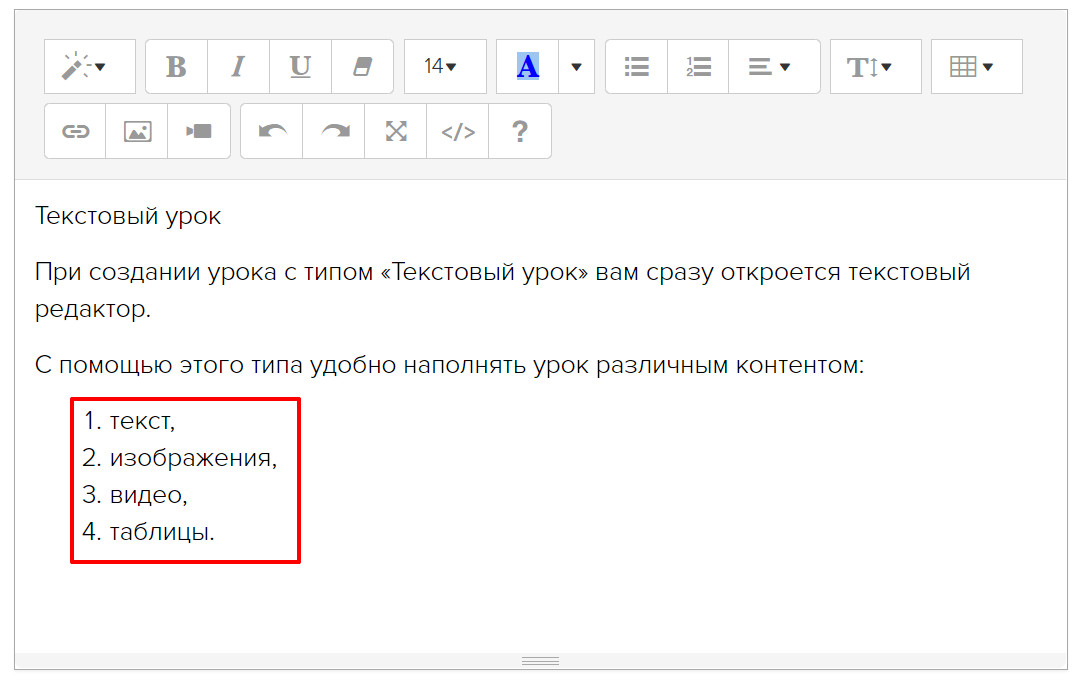Viewport: 1080px width, 680px height.
Task: Click the "Текстовый урок" heading line in editor
Action: (128, 216)
